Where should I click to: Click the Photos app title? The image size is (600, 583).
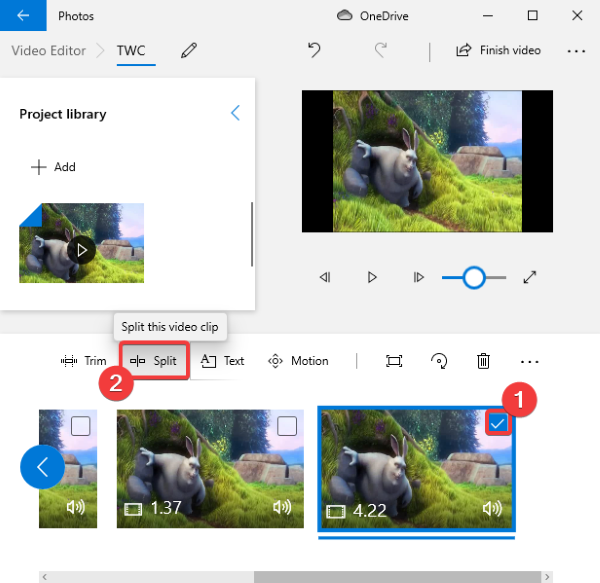tap(76, 16)
